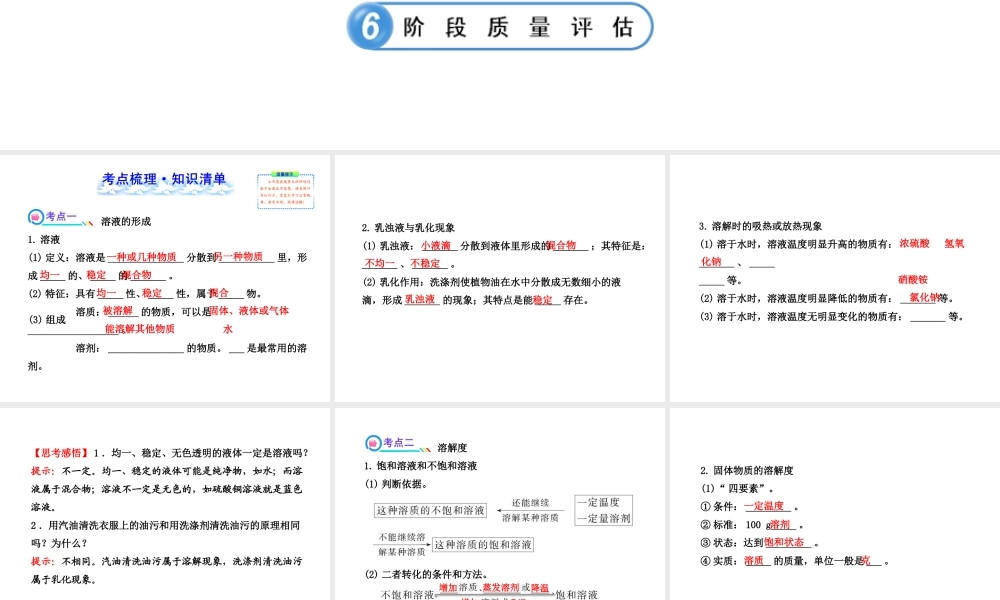Click the '(2) 二者转化的条件和方法。' line

coord(427,574)
